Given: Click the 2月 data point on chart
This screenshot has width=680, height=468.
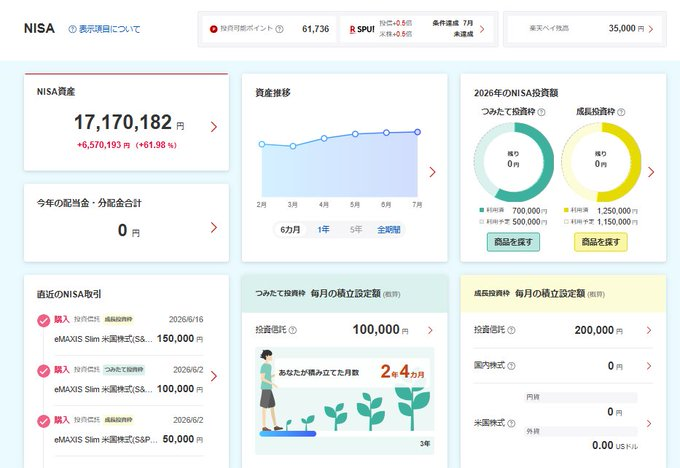Looking at the screenshot, I should pos(262,144).
